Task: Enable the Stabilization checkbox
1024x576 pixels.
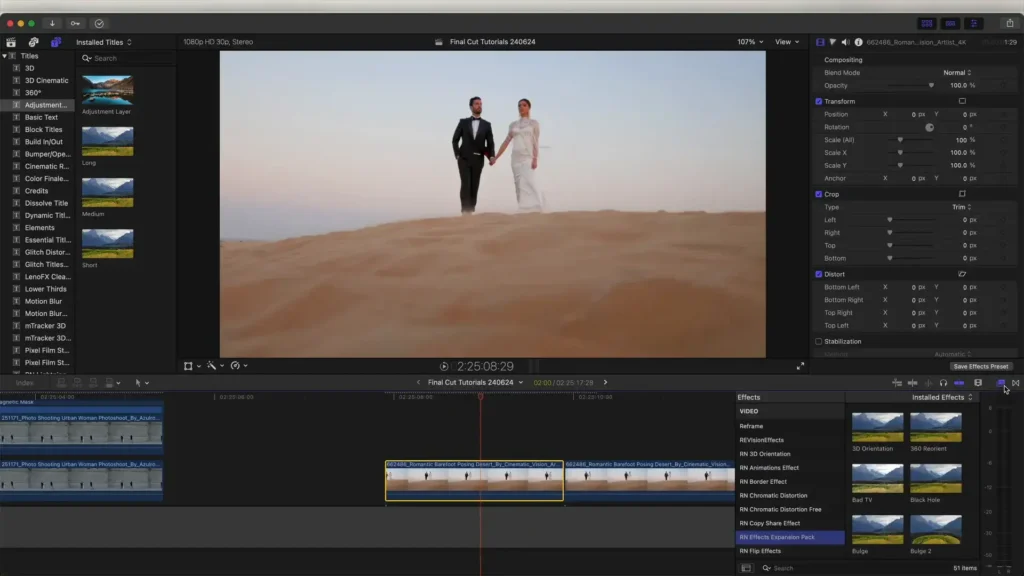Action: (x=818, y=342)
